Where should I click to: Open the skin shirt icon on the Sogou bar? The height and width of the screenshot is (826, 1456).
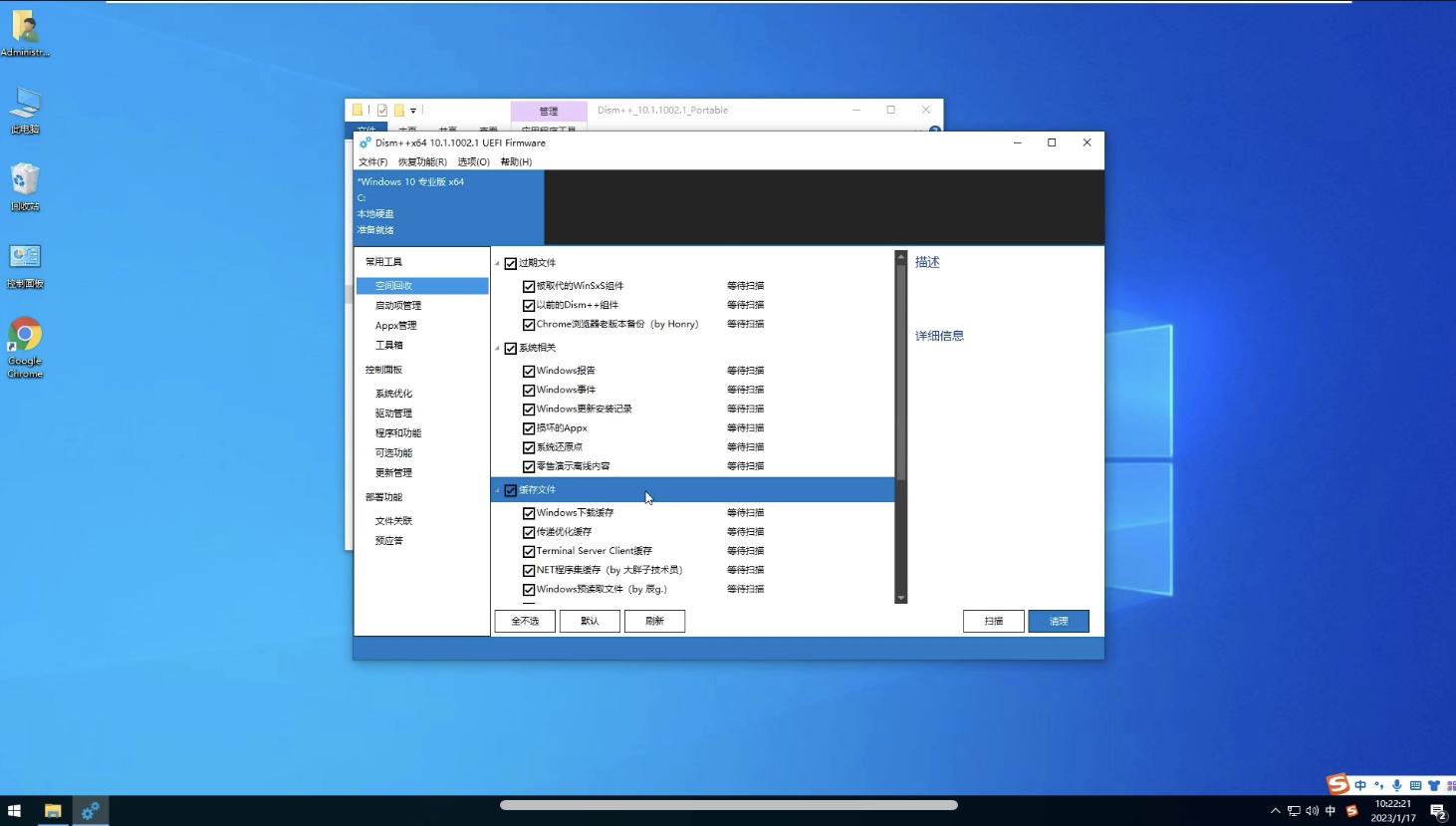pyautogui.click(x=1434, y=785)
